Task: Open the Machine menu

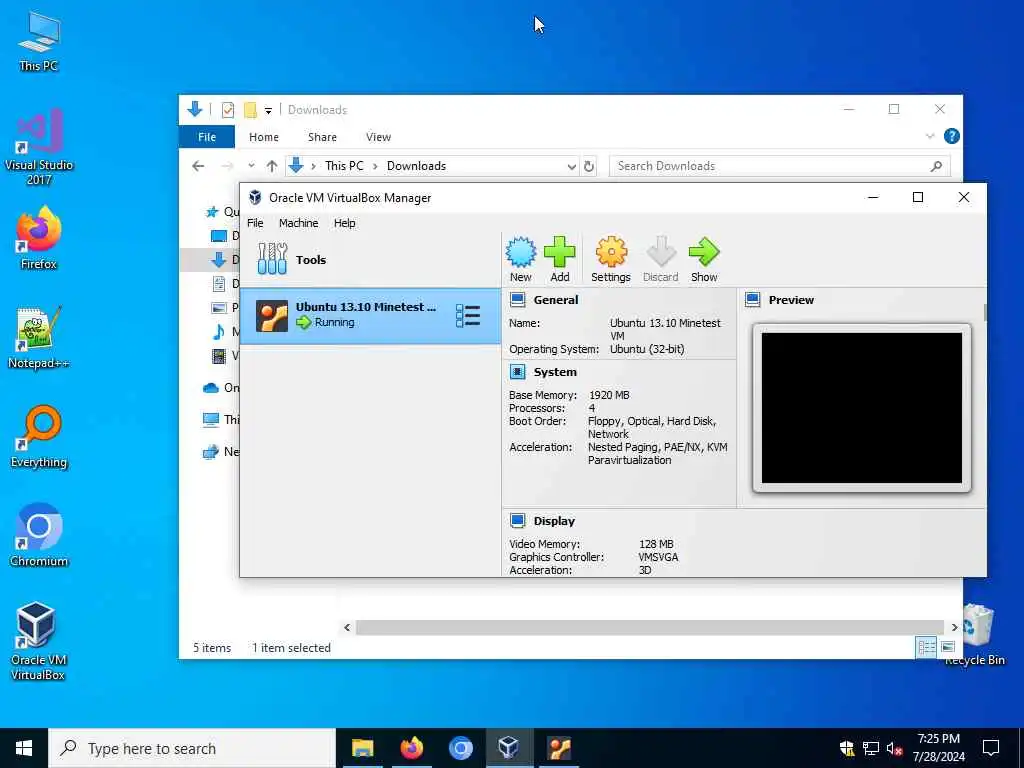Action: [298, 223]
